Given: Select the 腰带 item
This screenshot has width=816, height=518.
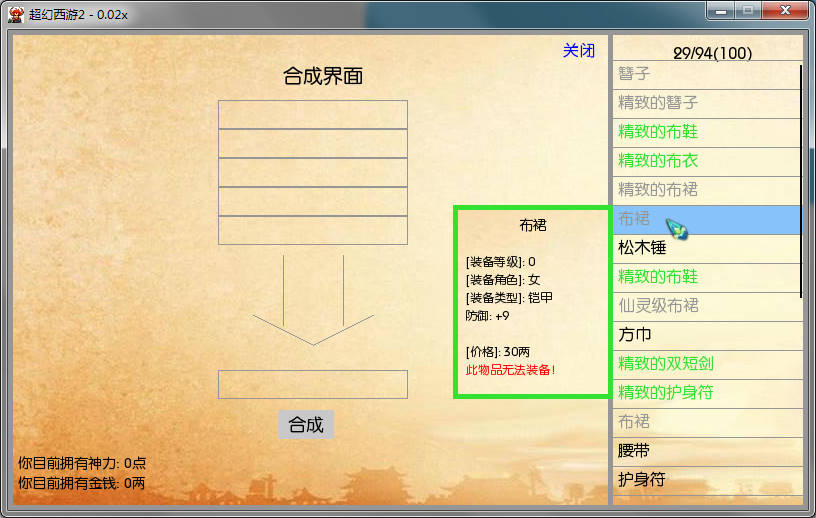Looking at the screenshot, I should (x=707, y=452).
